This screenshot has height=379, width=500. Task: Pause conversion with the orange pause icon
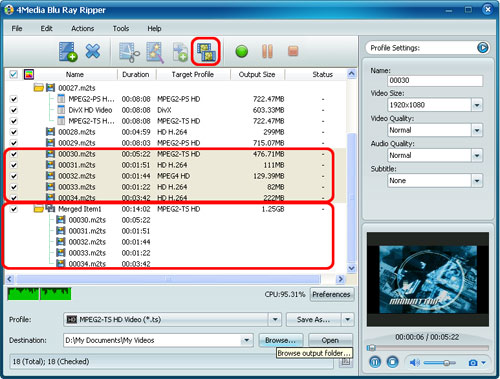(x=267, y=51)
